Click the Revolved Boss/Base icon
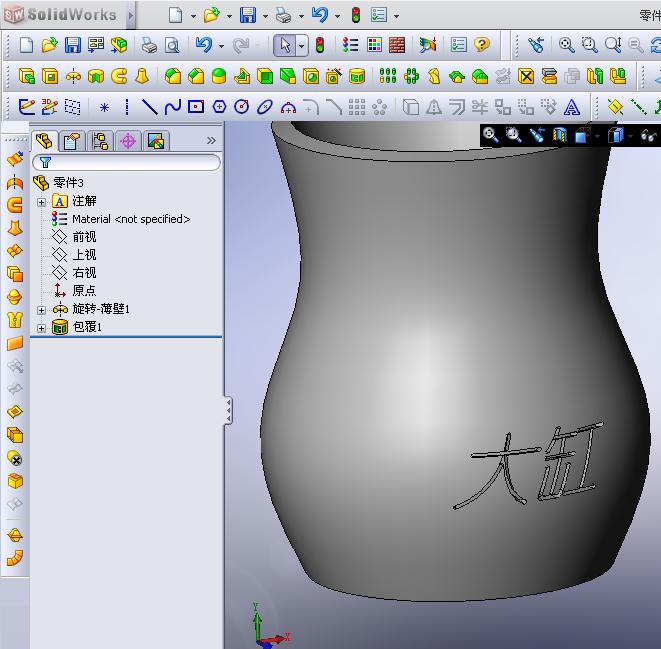 (73, 77)
